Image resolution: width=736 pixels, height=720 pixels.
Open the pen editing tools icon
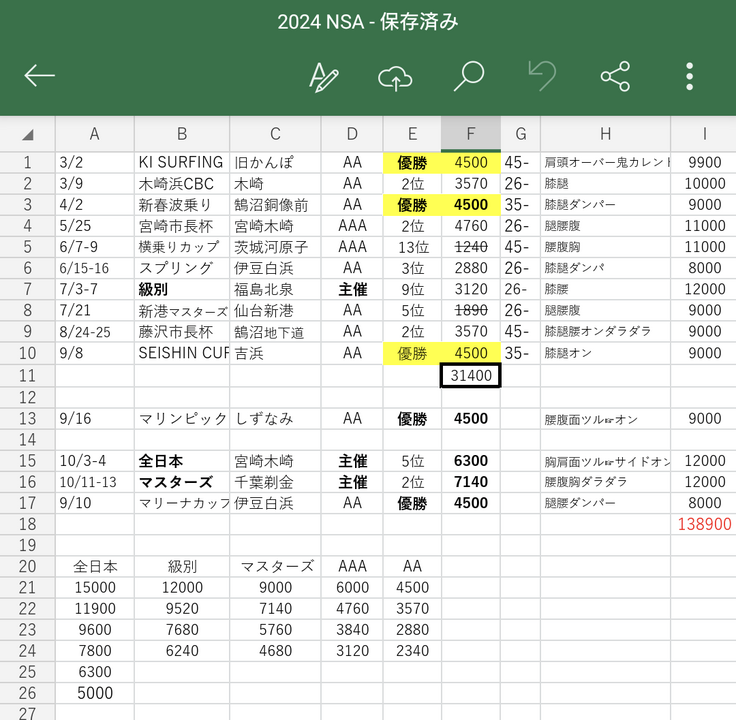pyautogui.click(x=323, y=76)
